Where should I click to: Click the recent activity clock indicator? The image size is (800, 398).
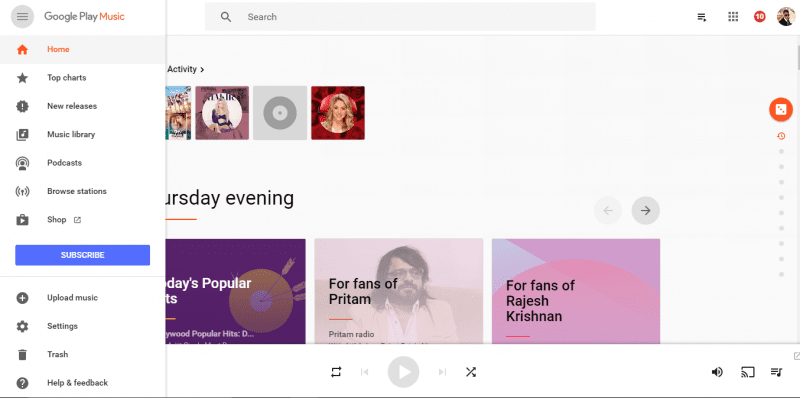(x=781, y=136)
